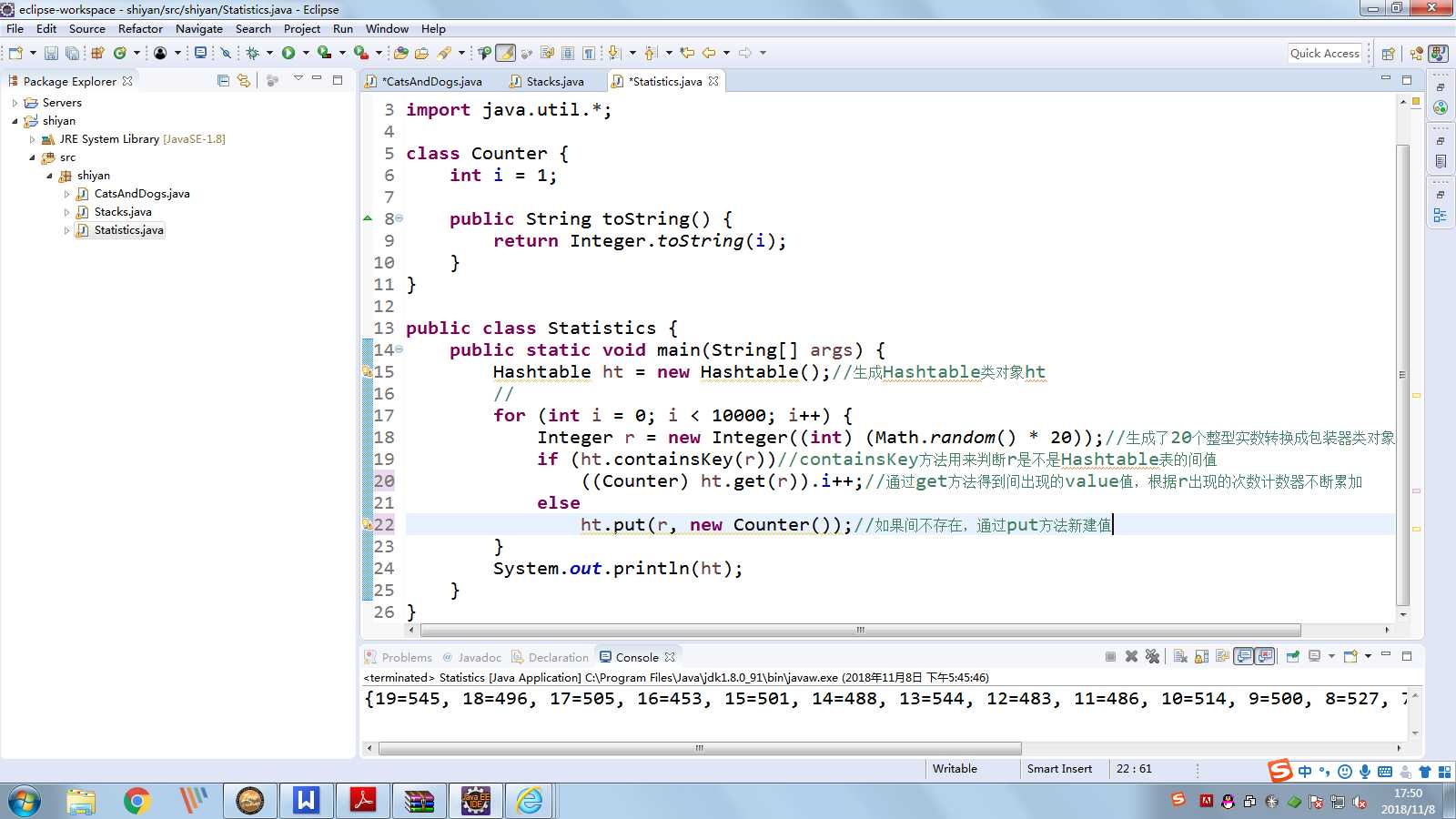Open Adobe Acrobat from the taskbar
This screenshot has width=1456, height=819.
tap(363, 801)
